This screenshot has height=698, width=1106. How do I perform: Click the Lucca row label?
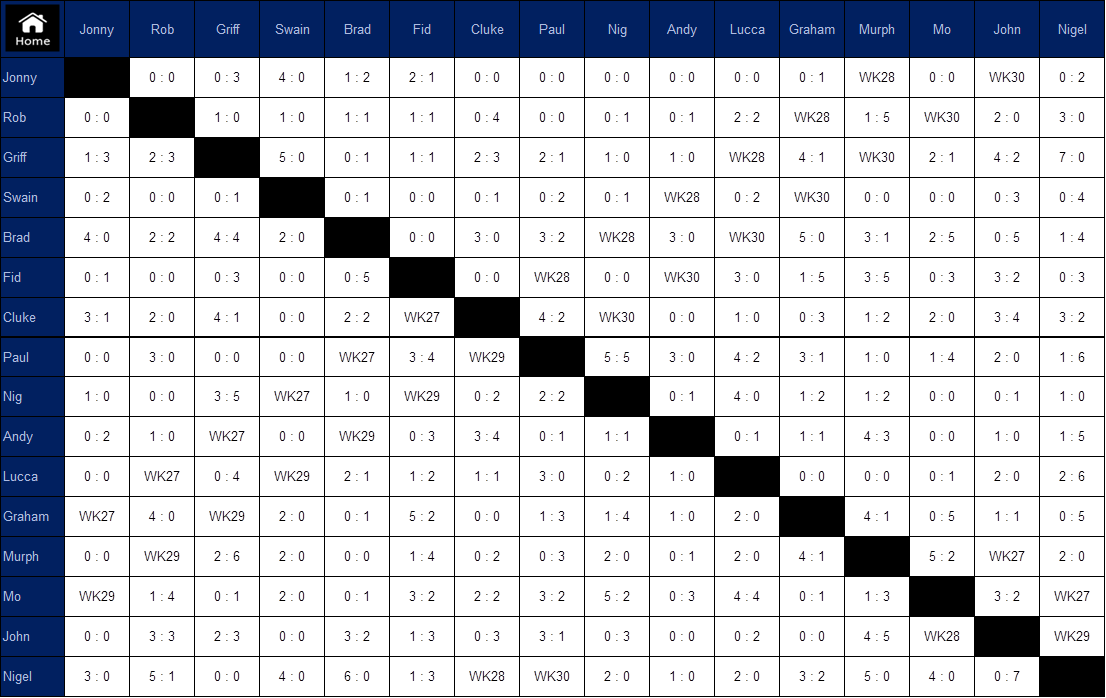pos(32,477)
